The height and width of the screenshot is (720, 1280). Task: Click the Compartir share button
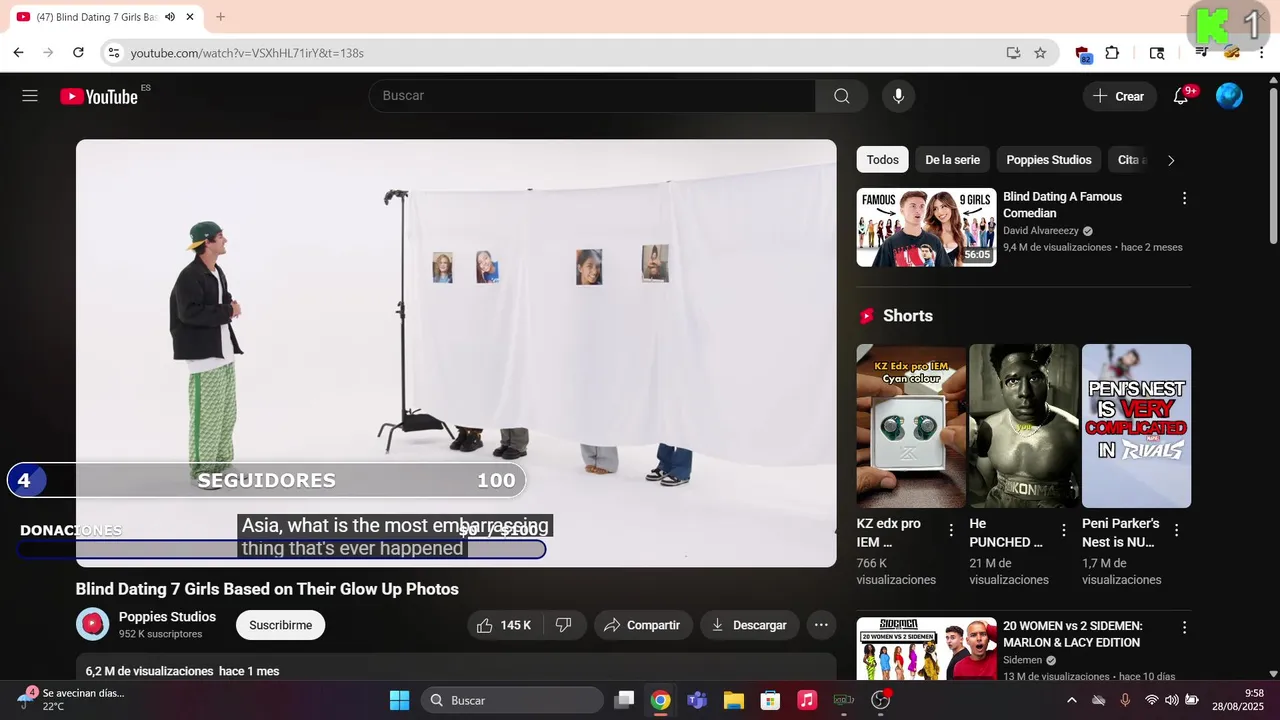643,625
